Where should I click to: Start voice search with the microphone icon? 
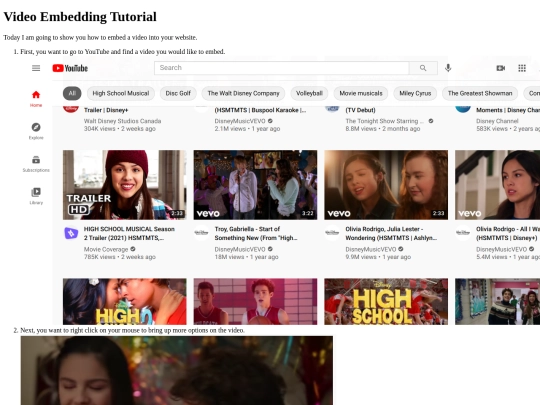448,68
